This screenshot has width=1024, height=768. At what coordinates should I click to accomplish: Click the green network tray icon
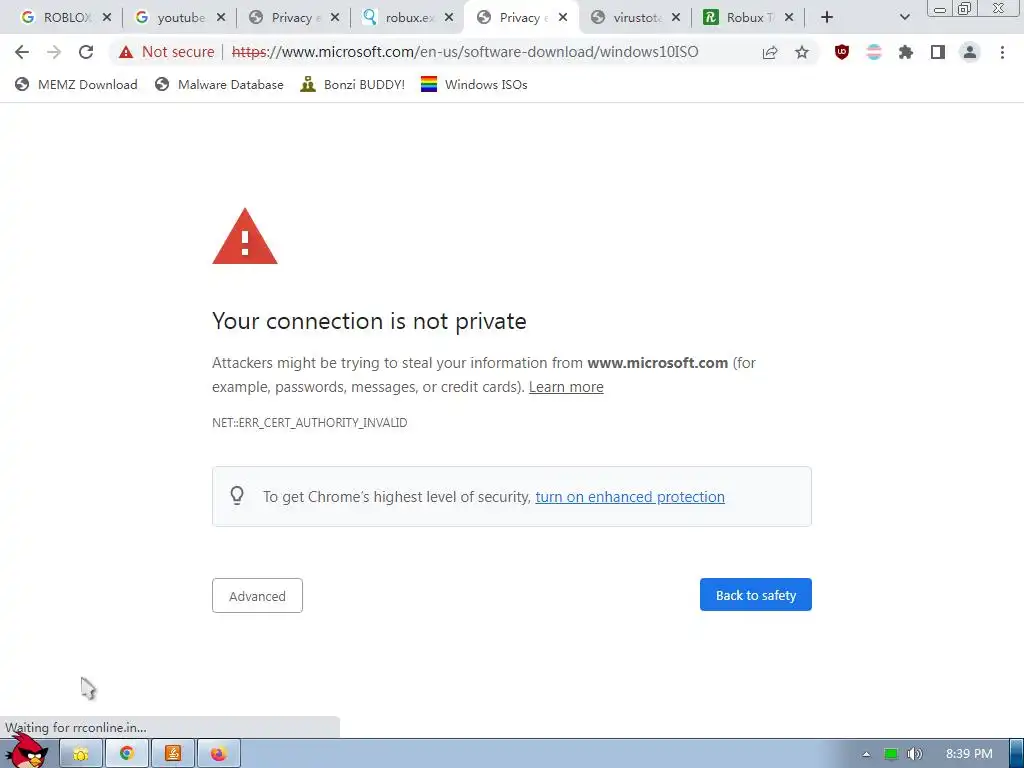pyautogui.click(x=891, y=754)
